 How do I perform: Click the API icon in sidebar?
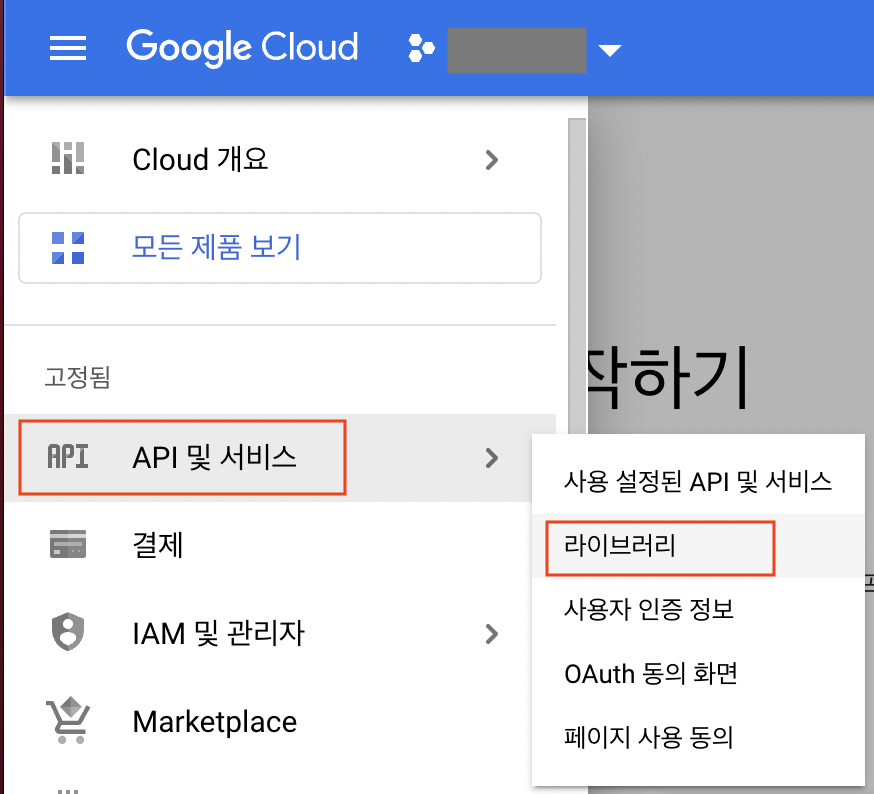(68, 457)
